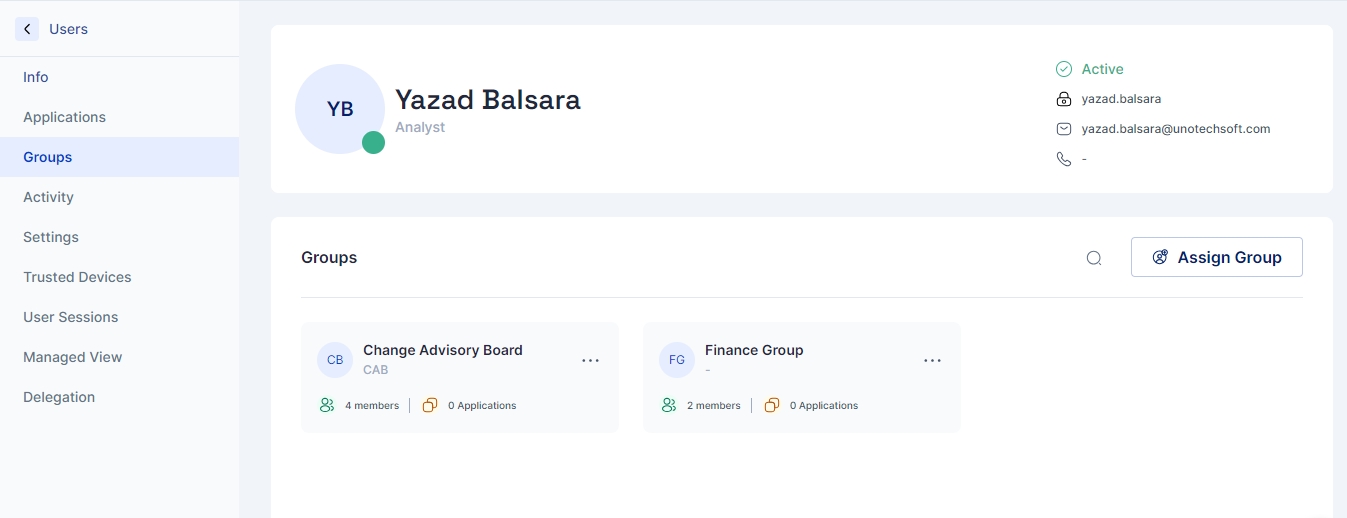Open the Delegation section

coord(59,397)
